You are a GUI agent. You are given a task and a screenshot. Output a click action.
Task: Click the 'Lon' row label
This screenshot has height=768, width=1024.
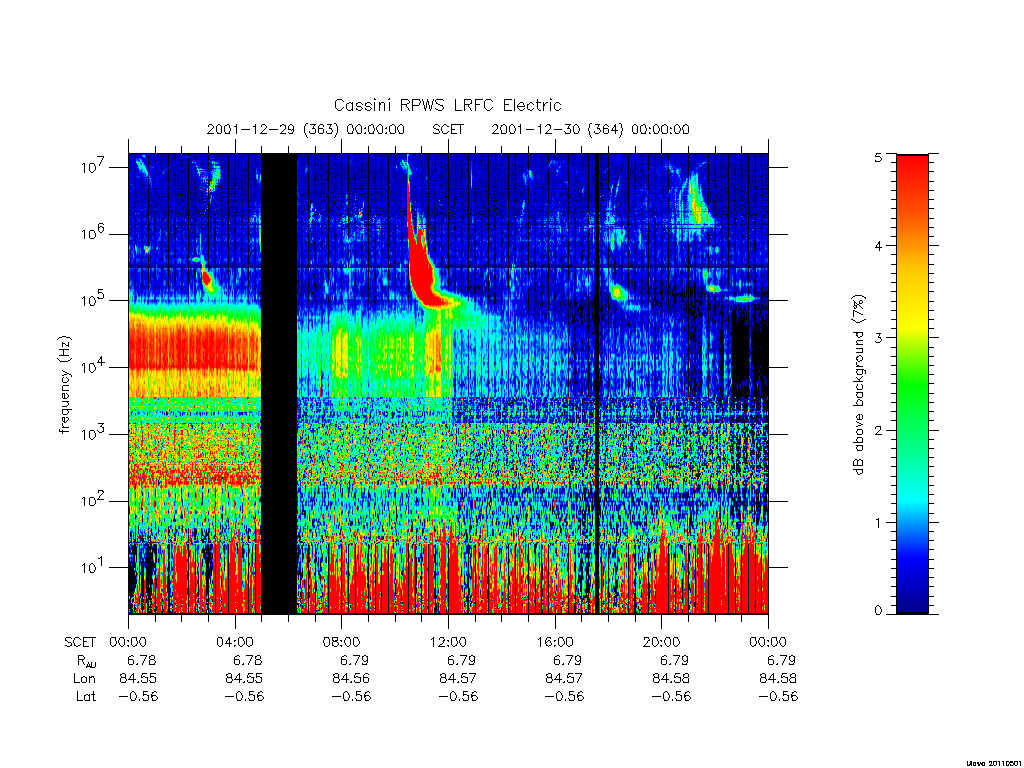84,679
